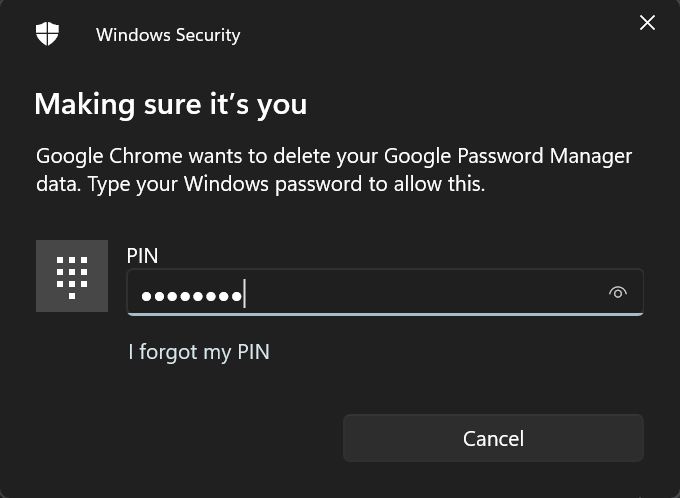This screenshot has width=680, height=498.
Task: Click the 'Windows password' phrase in message
Action: click(273, 184)
